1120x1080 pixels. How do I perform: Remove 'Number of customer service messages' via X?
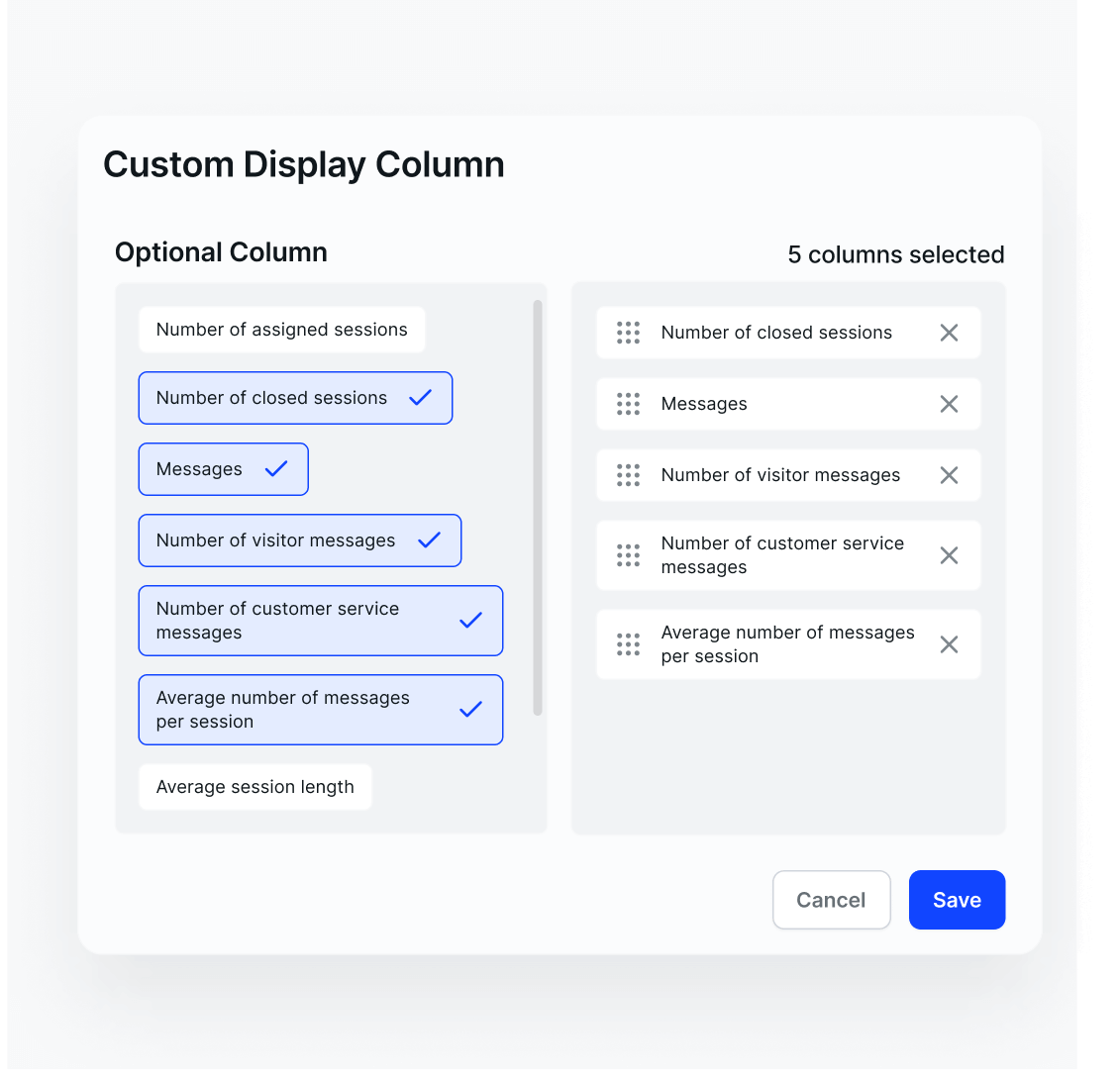point(949,555)
